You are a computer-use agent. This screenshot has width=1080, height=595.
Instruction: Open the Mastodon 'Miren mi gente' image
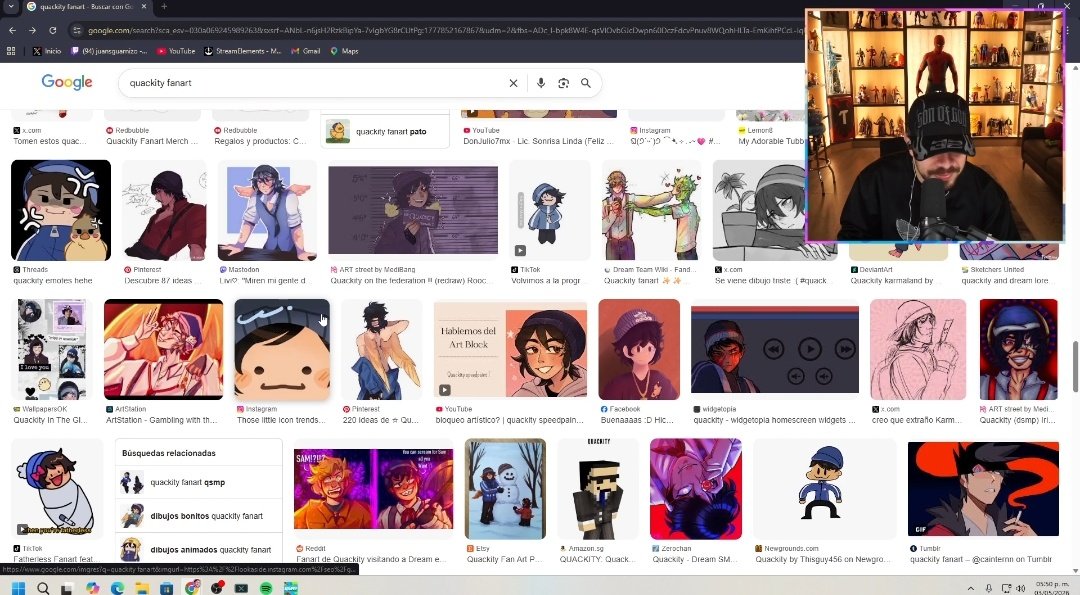click(x=267, y=210)
